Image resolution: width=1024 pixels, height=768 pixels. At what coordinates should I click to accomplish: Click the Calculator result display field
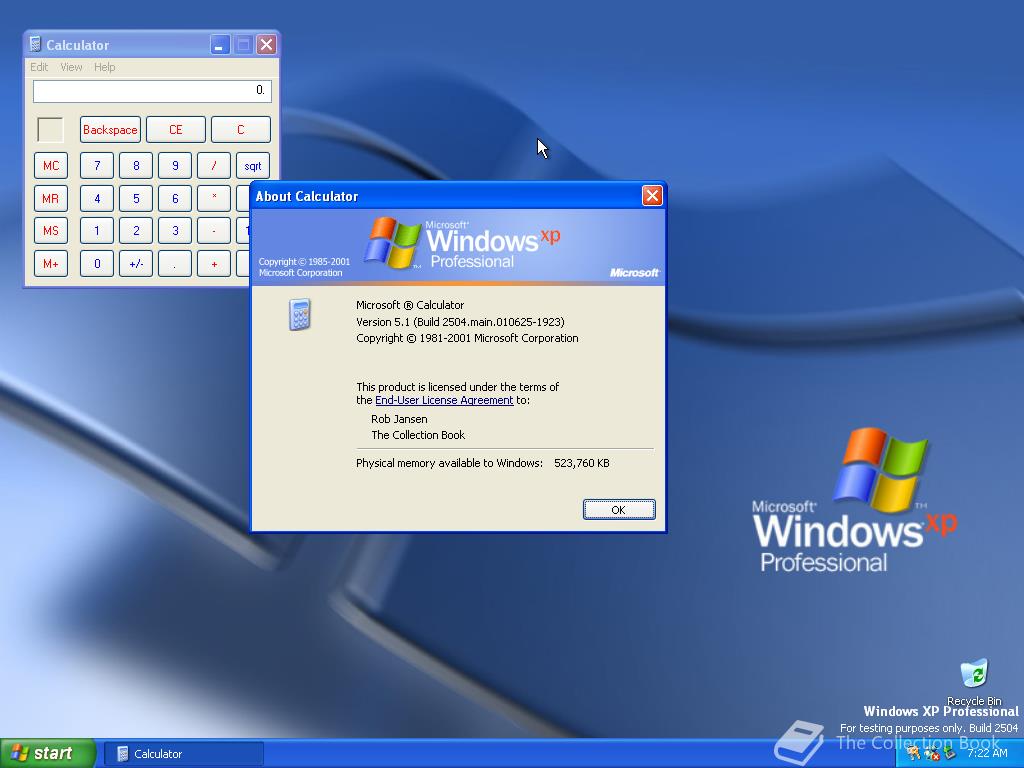pos(152,91)
